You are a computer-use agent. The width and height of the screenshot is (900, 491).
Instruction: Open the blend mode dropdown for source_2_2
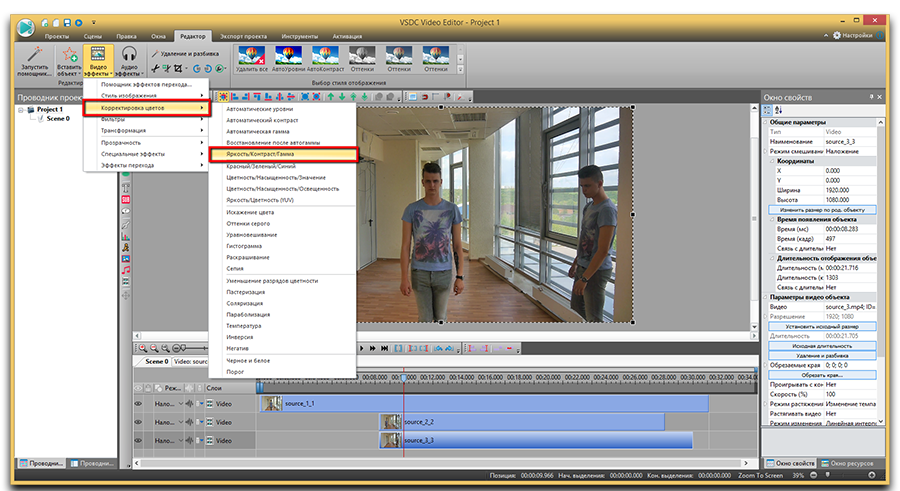[180, 422]
